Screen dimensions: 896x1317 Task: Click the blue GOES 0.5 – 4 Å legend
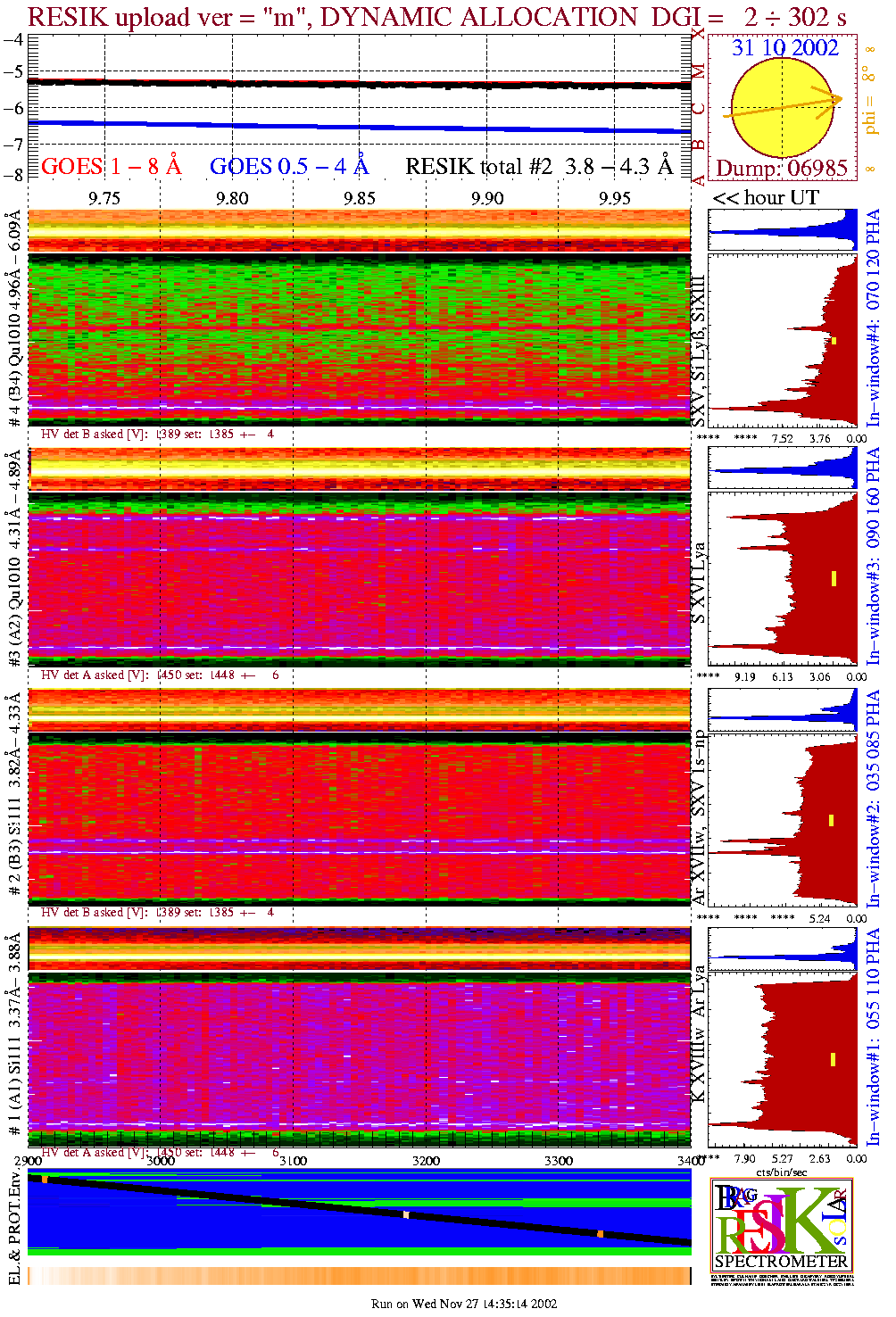[289, 167]
